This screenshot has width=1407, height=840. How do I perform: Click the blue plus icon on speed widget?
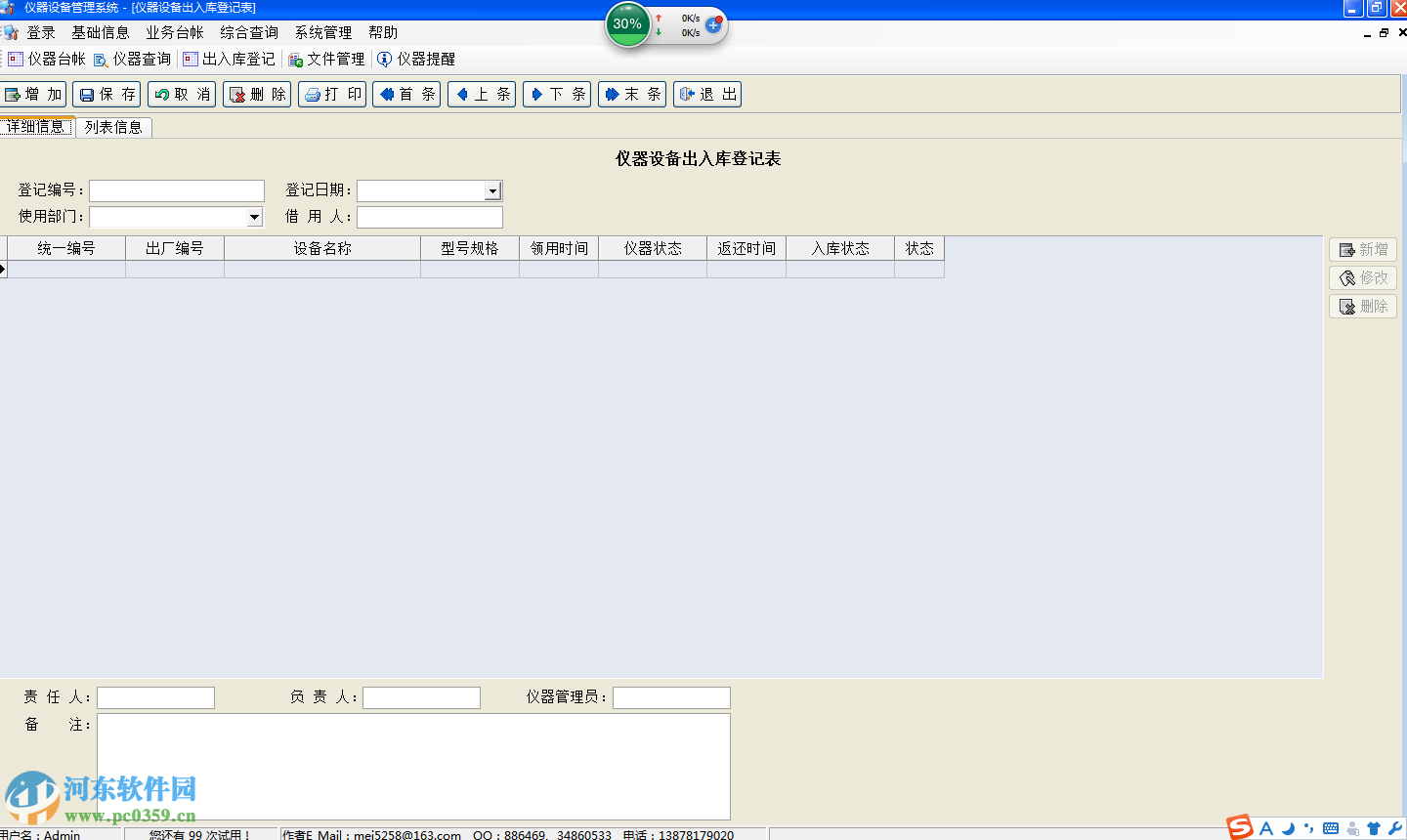coord(713,24)
